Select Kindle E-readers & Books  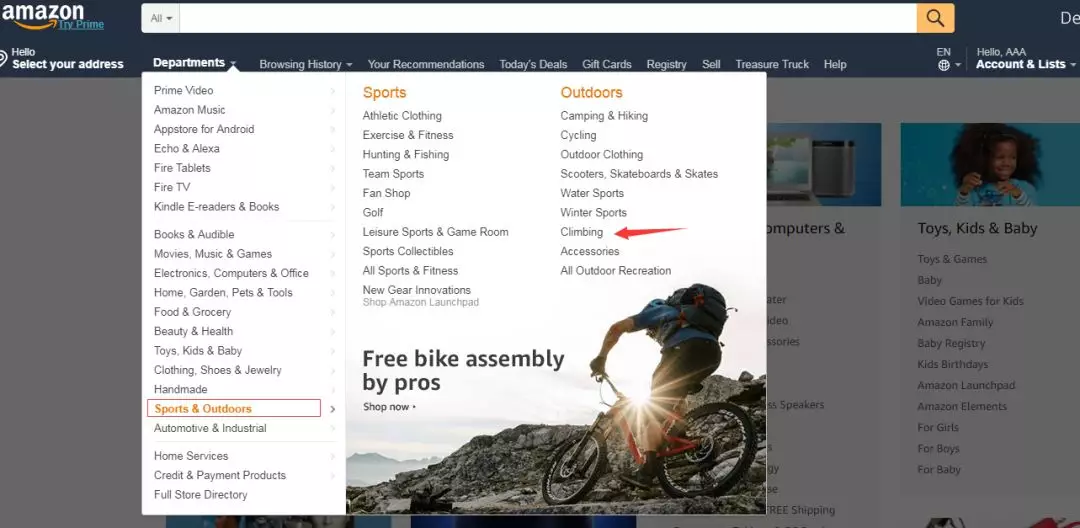216,206
